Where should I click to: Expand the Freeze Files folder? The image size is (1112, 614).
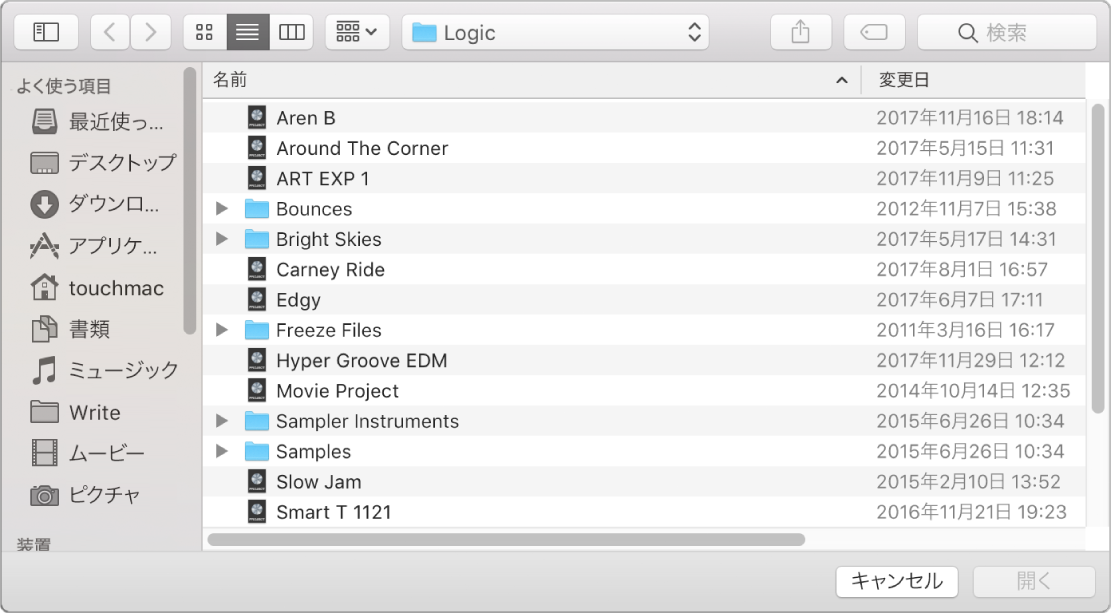tap(222, 330)
